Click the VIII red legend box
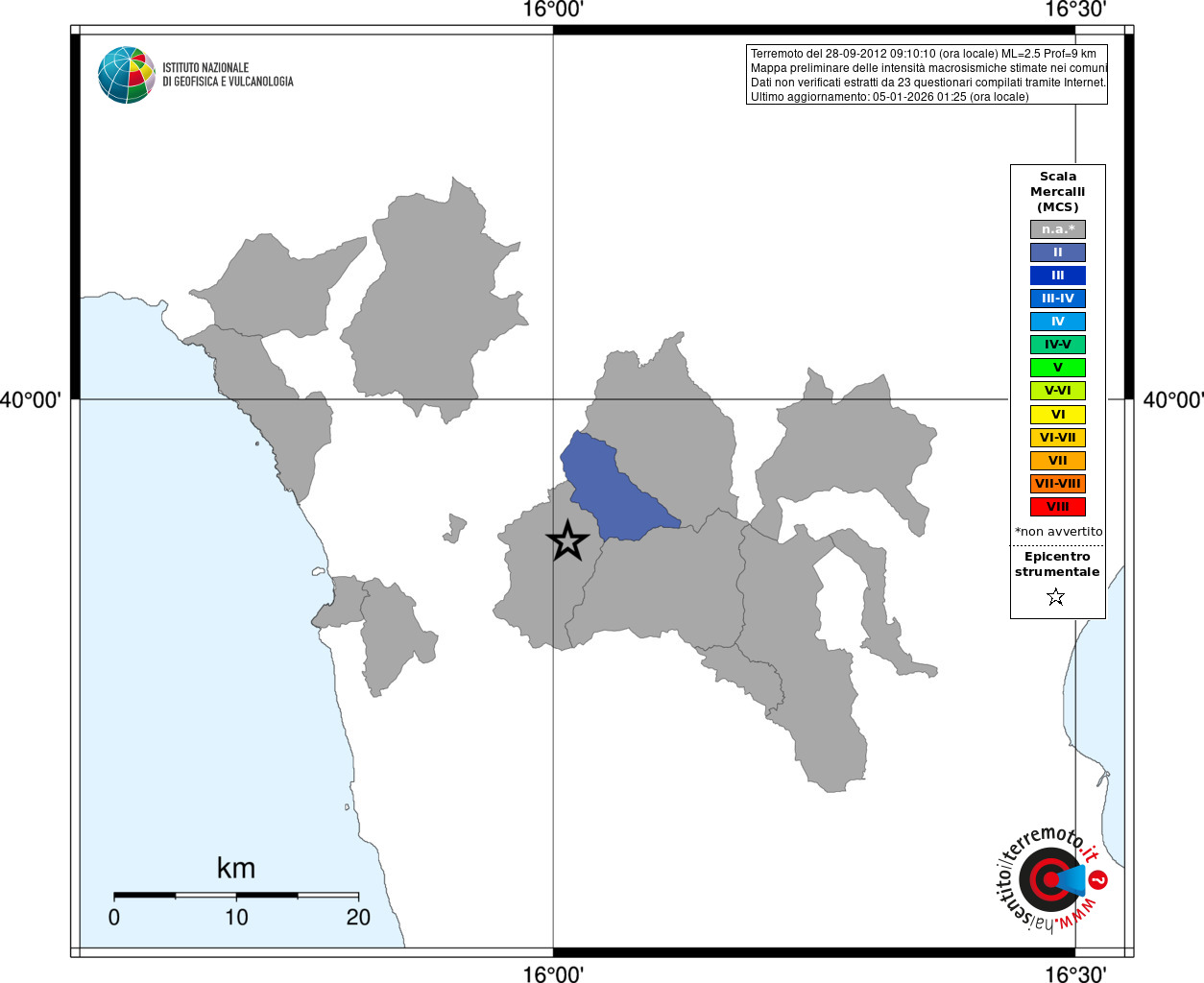1204x983 pixels. coord(1058,507)
